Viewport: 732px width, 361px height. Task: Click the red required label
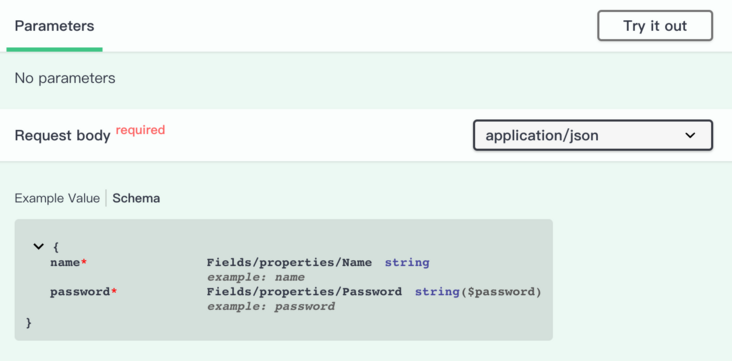click(x=141, y=130)
